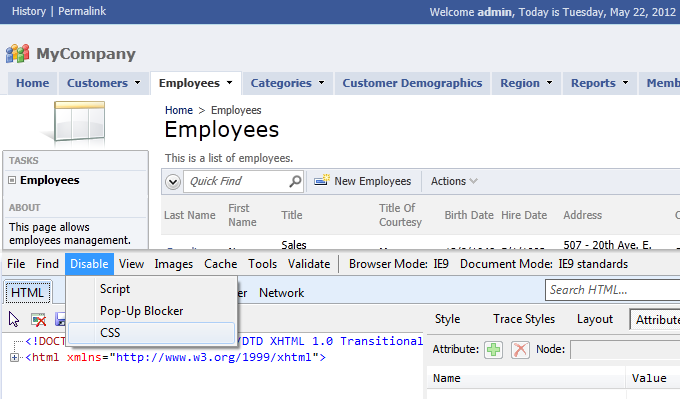Sort by Title Of Courtesy column
The image size is (680, 399).
click(x=400, y=215)
